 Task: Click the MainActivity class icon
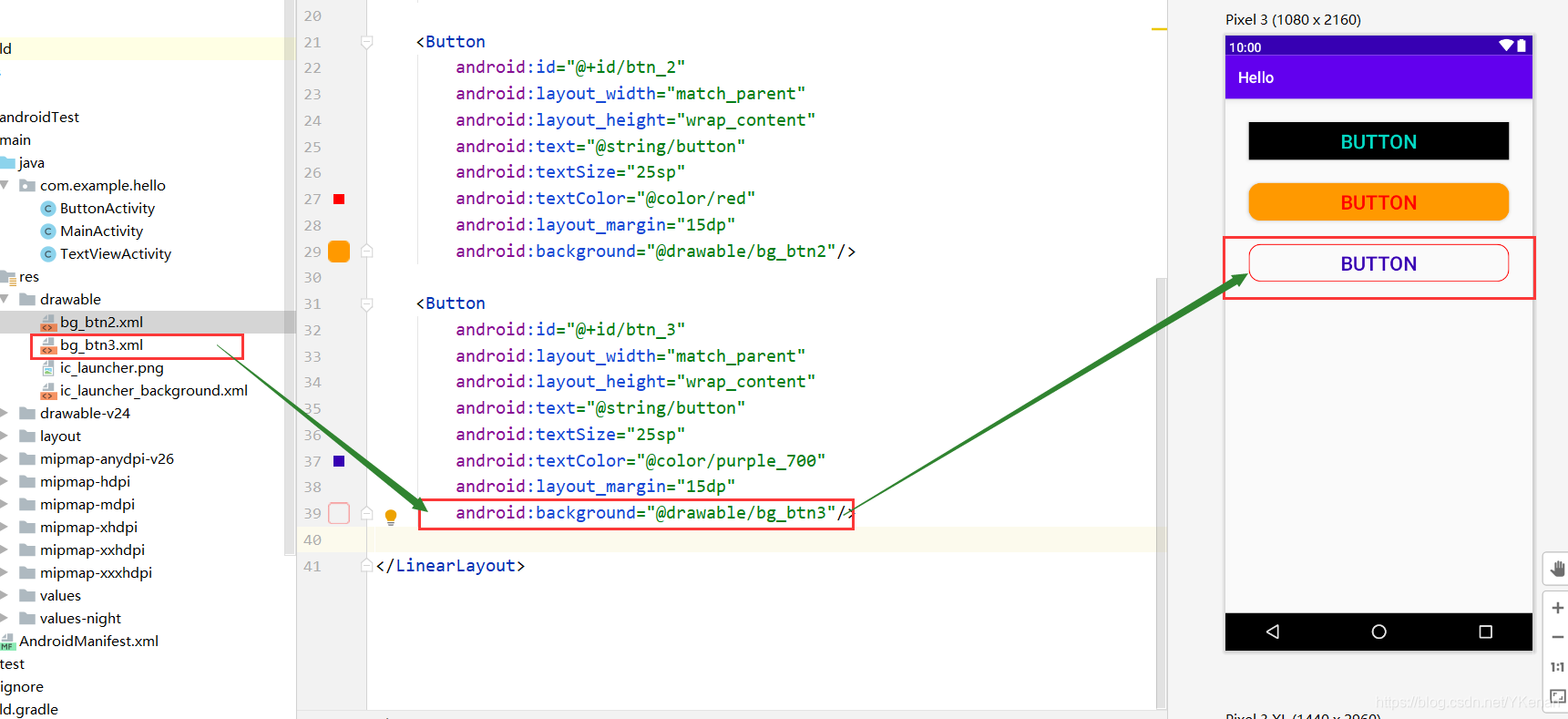(x=48, y=231)
